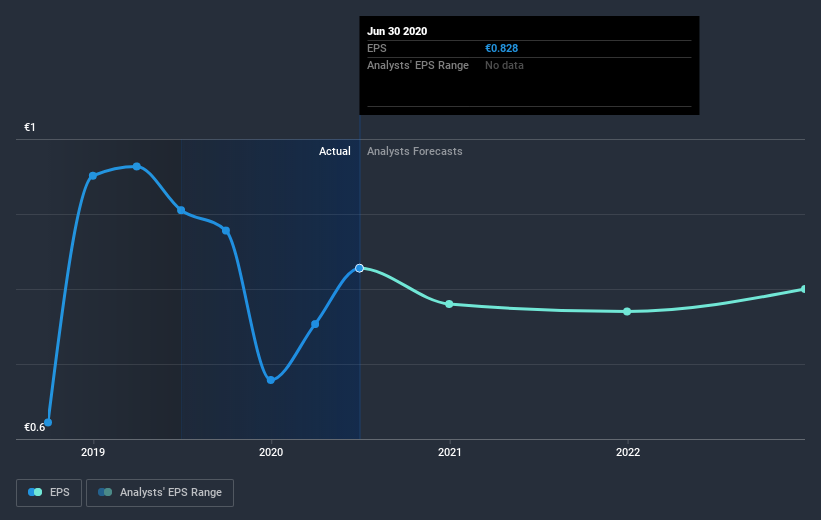The height and width of the screenshot is (520, 821).
Task: Click the tooltip 'EPS' row label
Action: pyautogui.click(x=376, y=48)
